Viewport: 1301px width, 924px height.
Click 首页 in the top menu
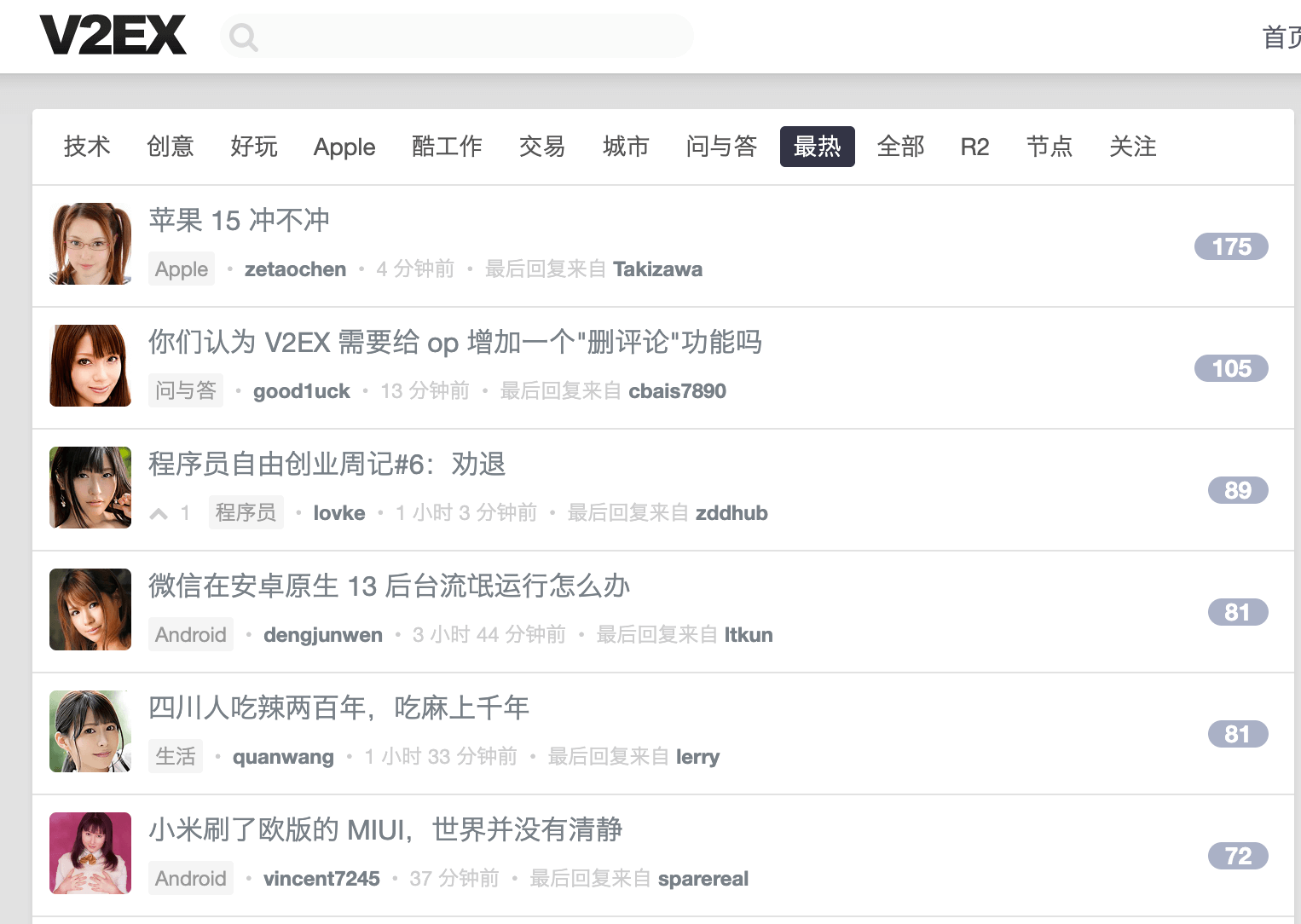pos(1281,38)
